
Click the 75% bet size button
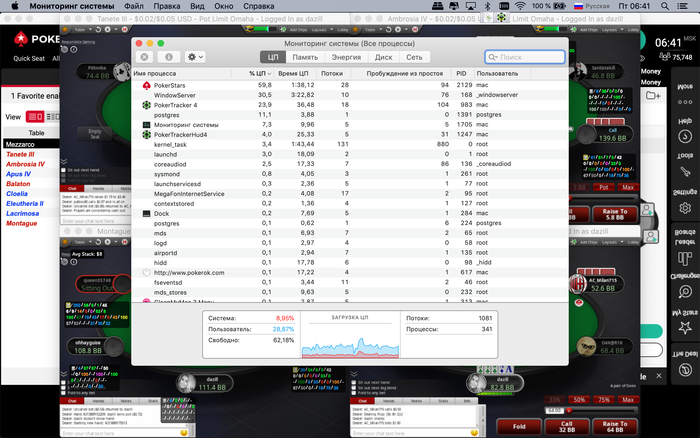click(604, 400)
